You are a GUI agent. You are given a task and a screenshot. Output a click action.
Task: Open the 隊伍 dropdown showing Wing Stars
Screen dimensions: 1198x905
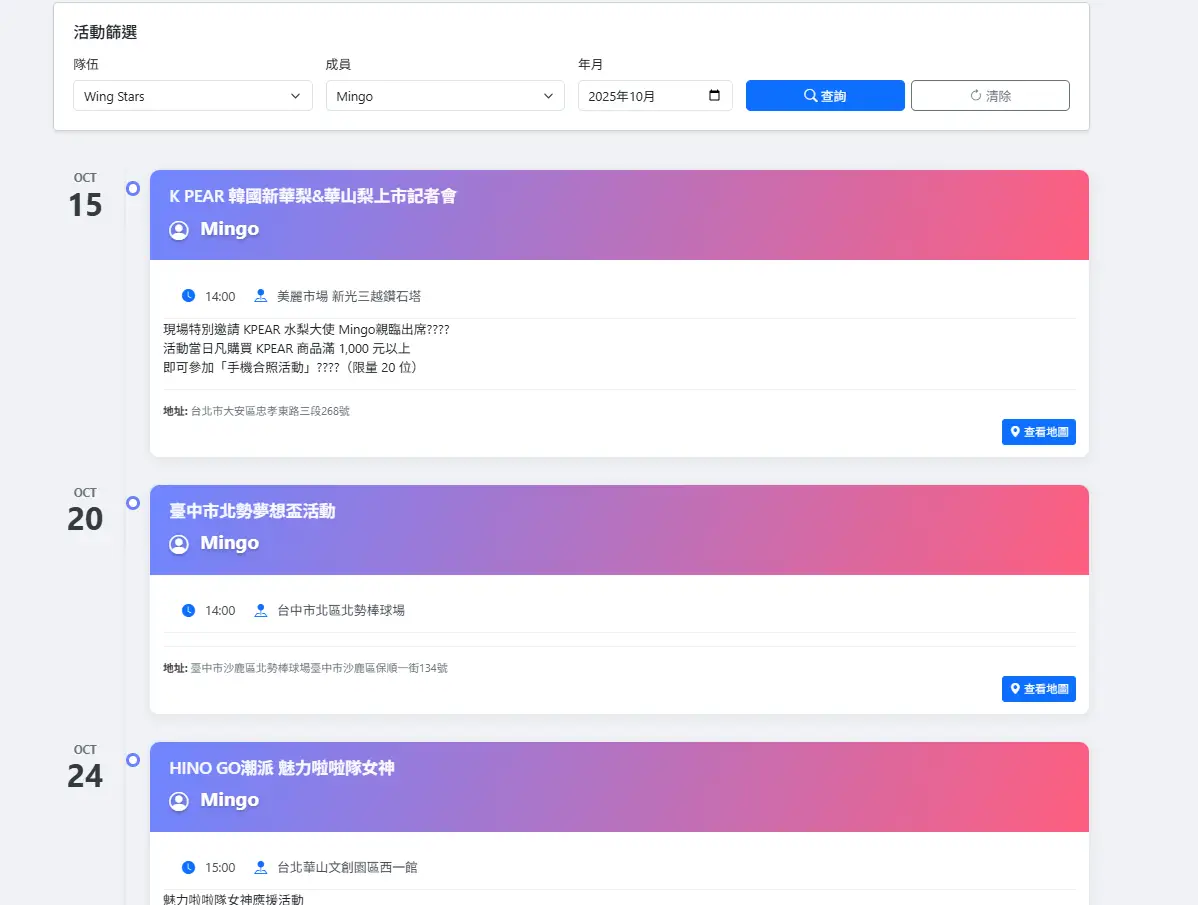pyautogui.click(x=193, y=96)
